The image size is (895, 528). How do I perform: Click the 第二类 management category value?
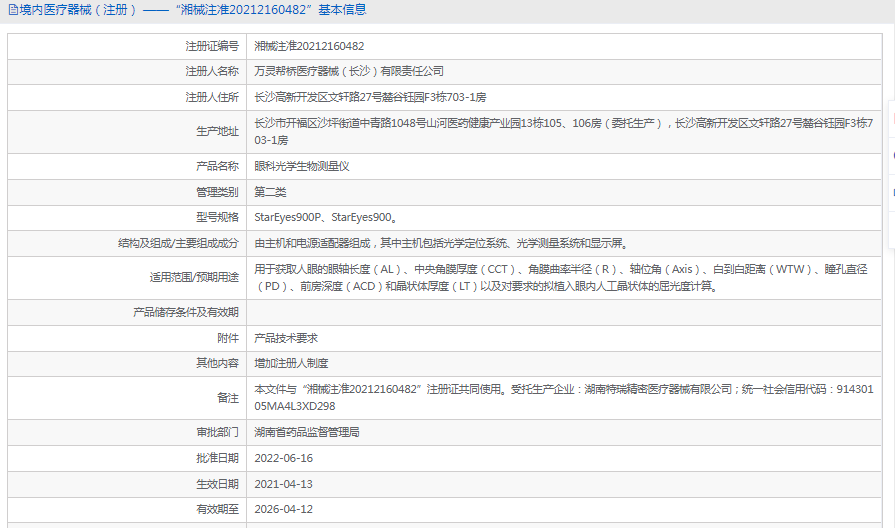pos(270,191)
